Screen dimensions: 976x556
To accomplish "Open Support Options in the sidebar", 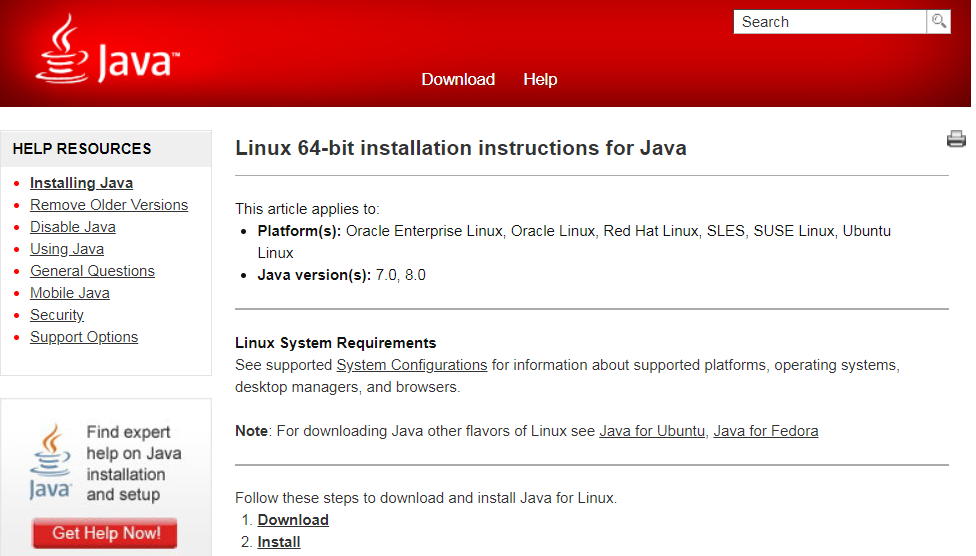I will (84, 337).
